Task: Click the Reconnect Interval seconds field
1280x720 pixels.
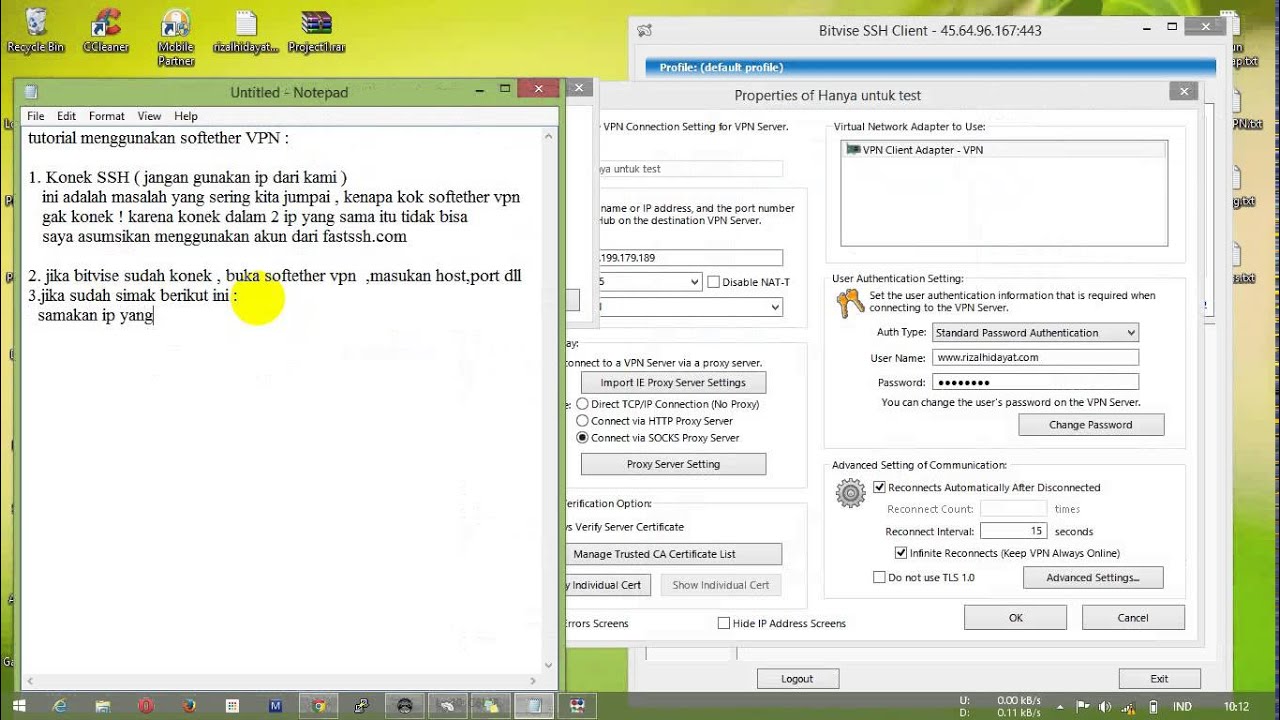Action: click(x=1013, y=531)
